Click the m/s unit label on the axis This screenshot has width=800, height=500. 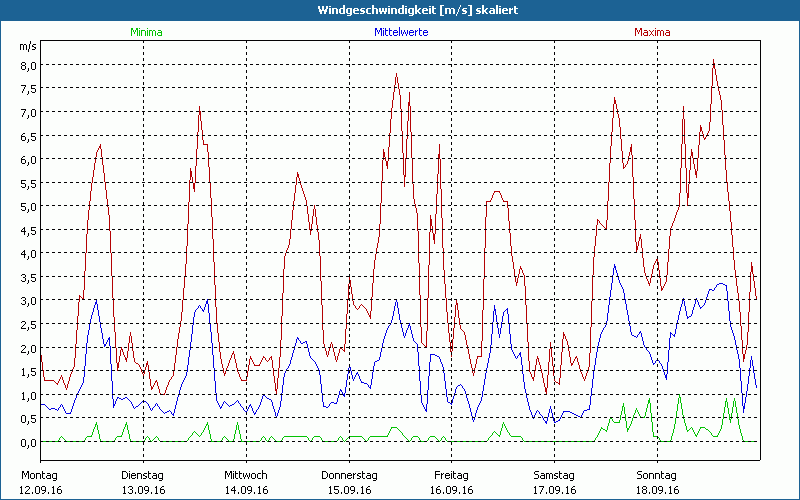tap(28, 46)
